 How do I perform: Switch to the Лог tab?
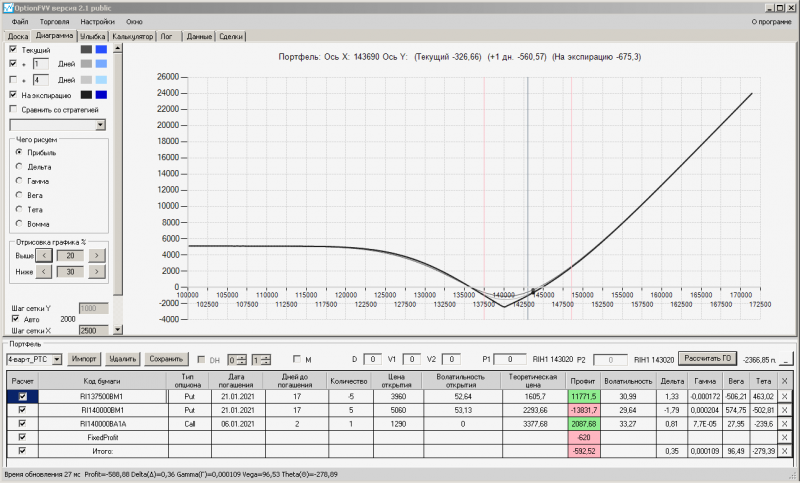167,36
